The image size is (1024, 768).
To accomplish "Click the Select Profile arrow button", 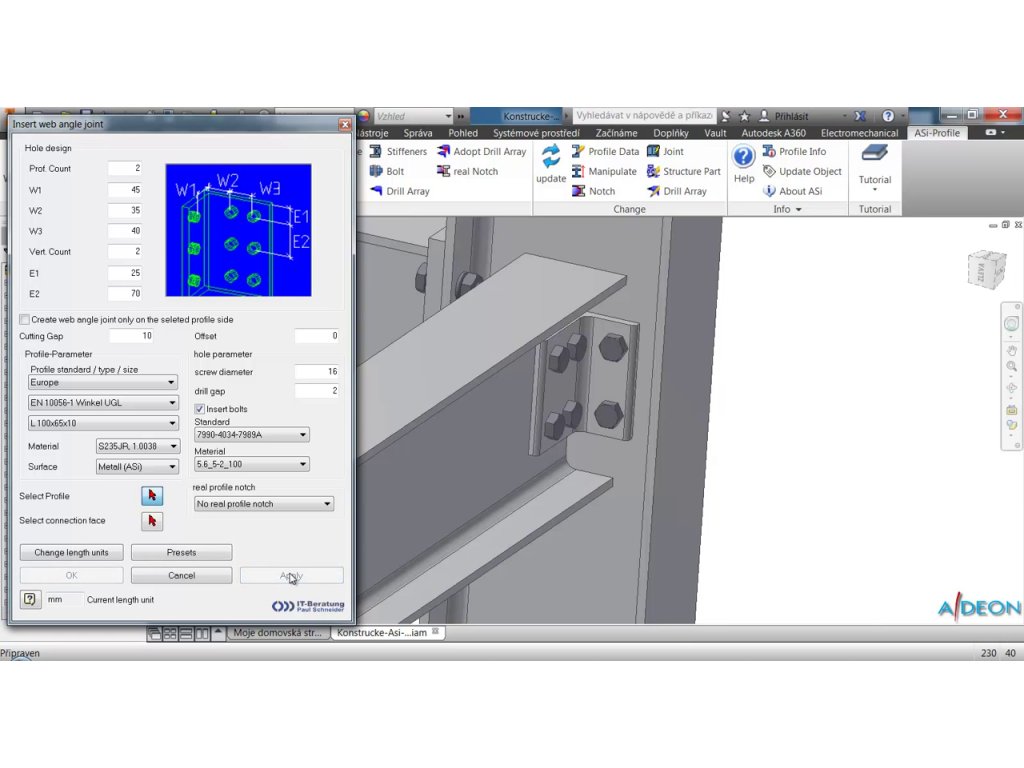I will [x=152, y=496].
